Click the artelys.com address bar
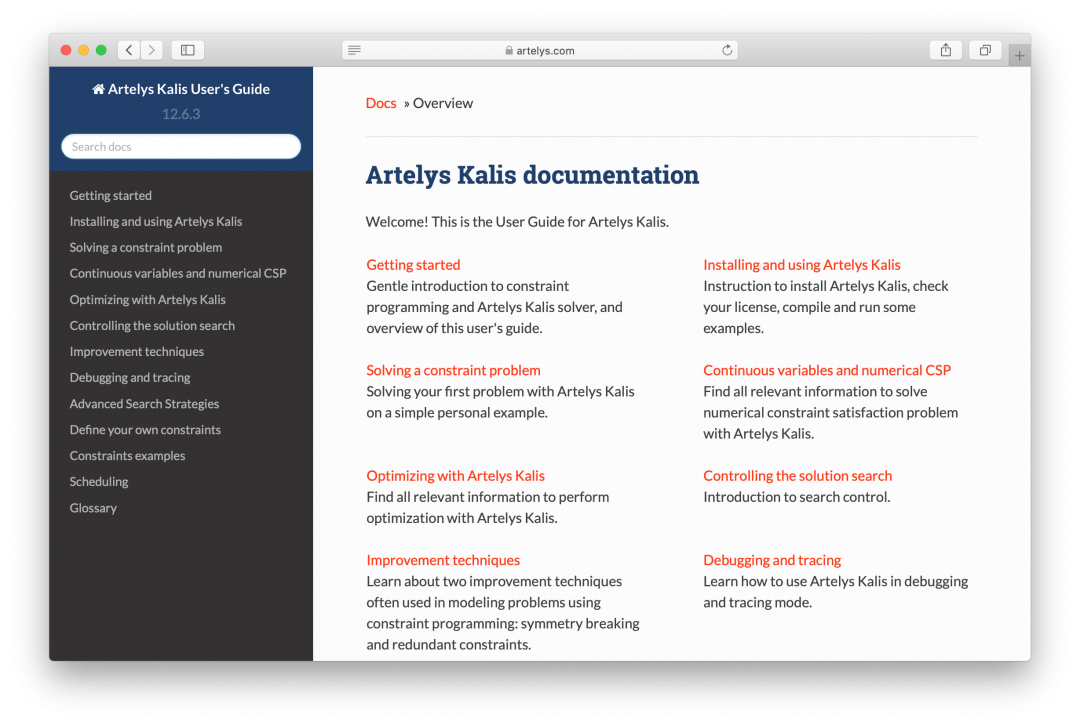Image resolution: width=1080 pixels, height=726 pixels. point(540,50)
